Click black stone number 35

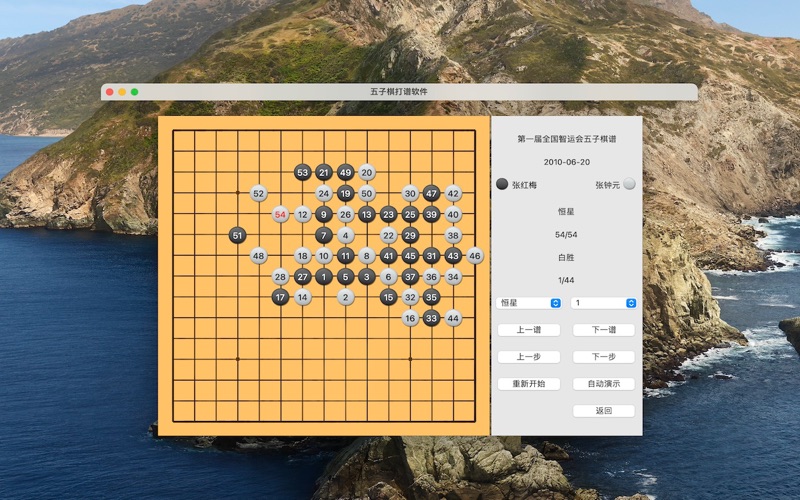(432, 297)
